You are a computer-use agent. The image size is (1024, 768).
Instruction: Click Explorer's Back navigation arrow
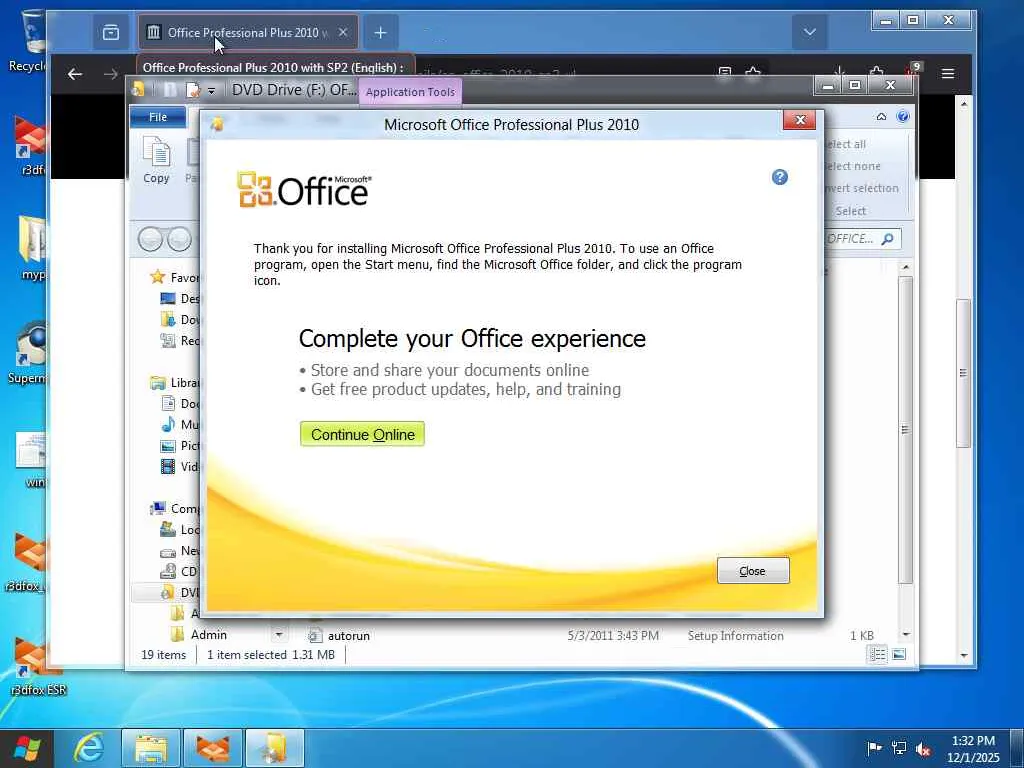point(150,240)
